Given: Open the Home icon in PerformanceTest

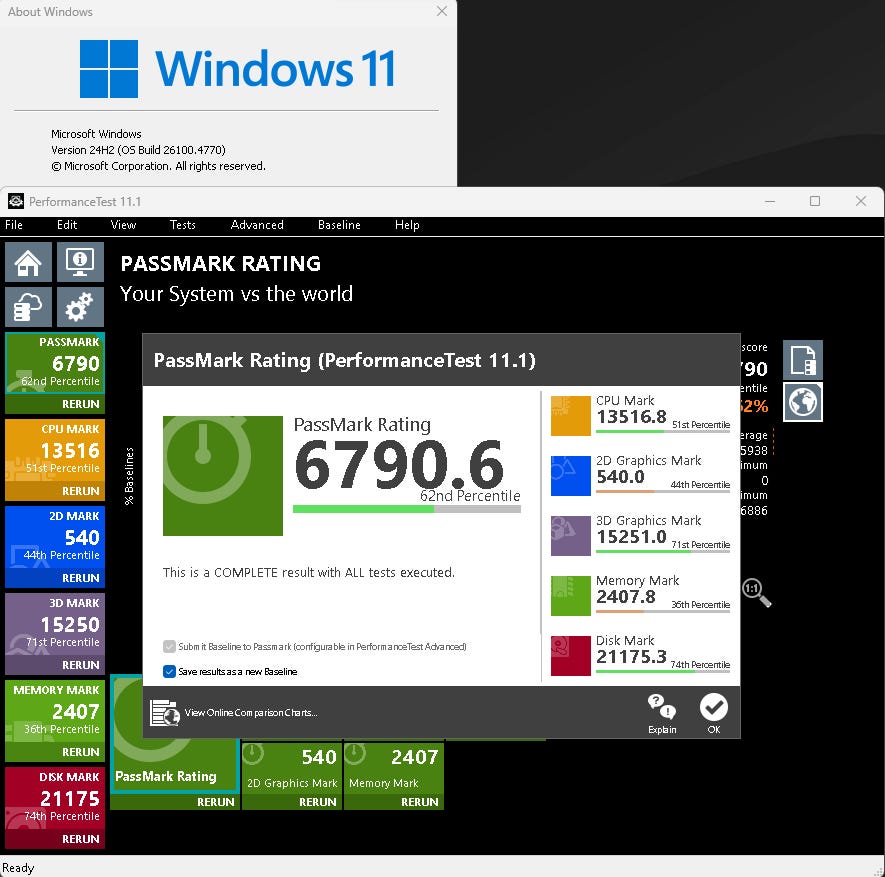Looking at the screenshot, I should (x=28, y=262).
